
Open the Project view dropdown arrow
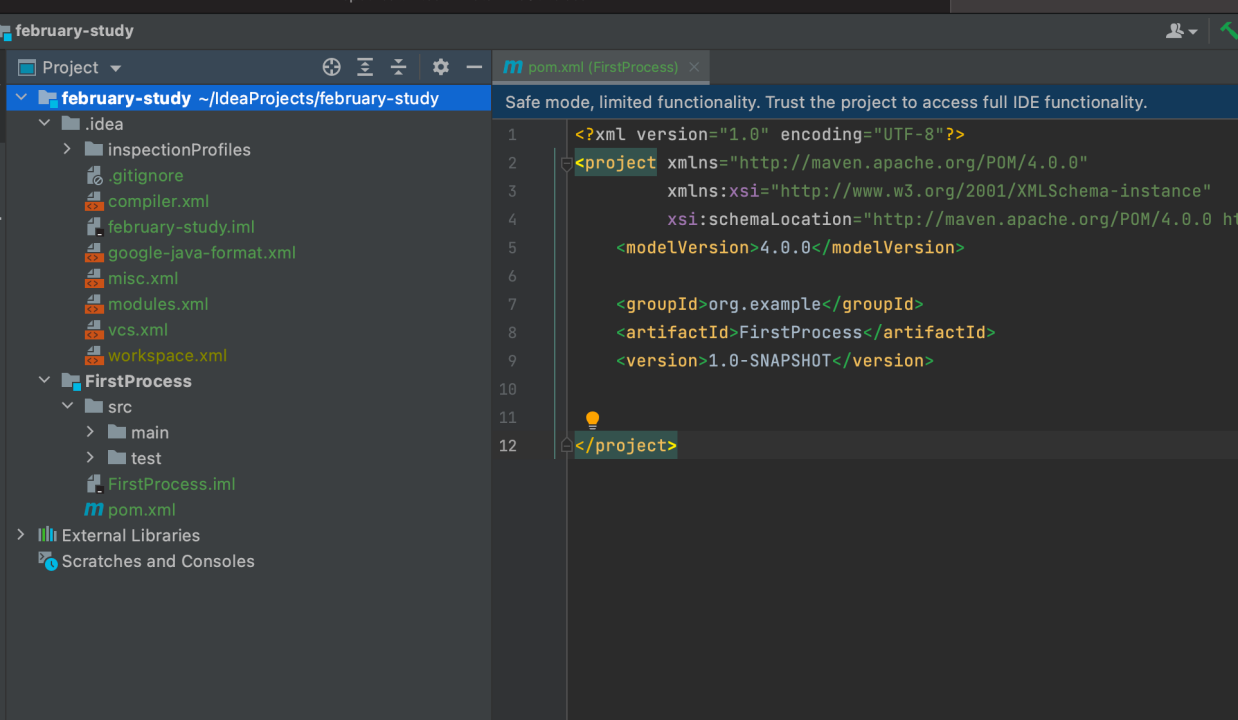pyautogui.click(x=115, y=68)
